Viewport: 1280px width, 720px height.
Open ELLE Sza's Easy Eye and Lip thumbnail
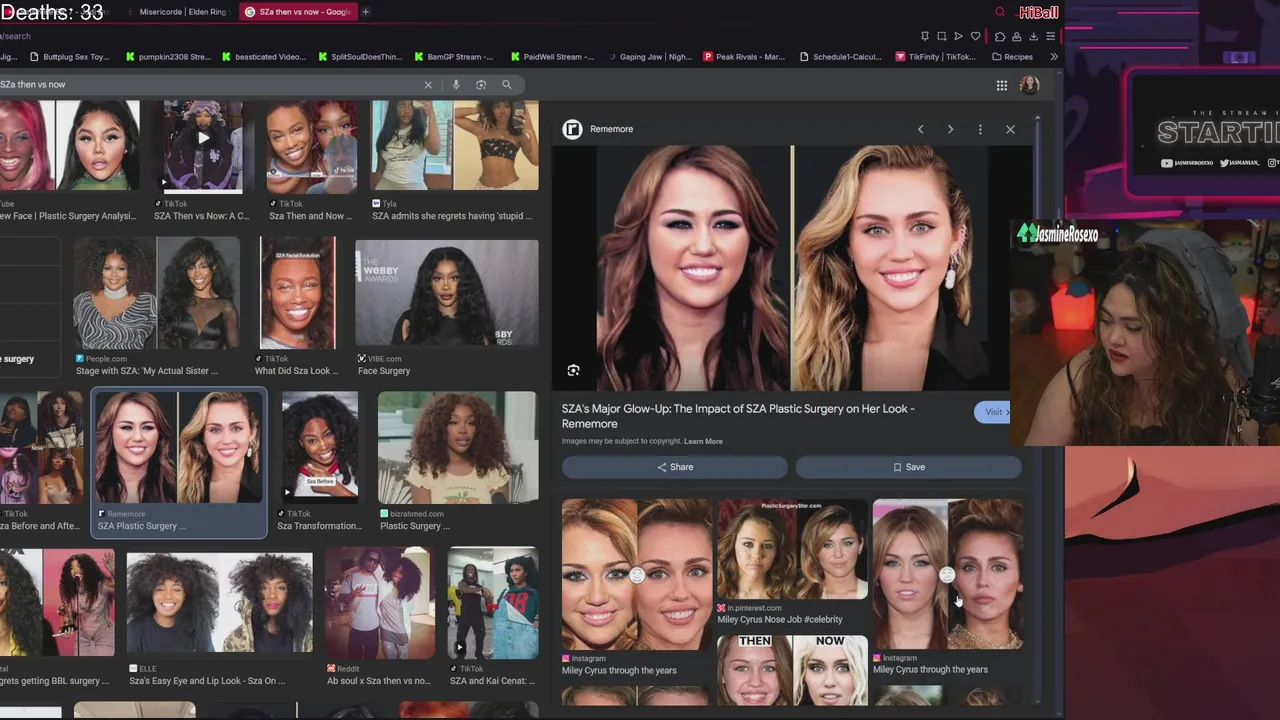[x=219, y=604]
